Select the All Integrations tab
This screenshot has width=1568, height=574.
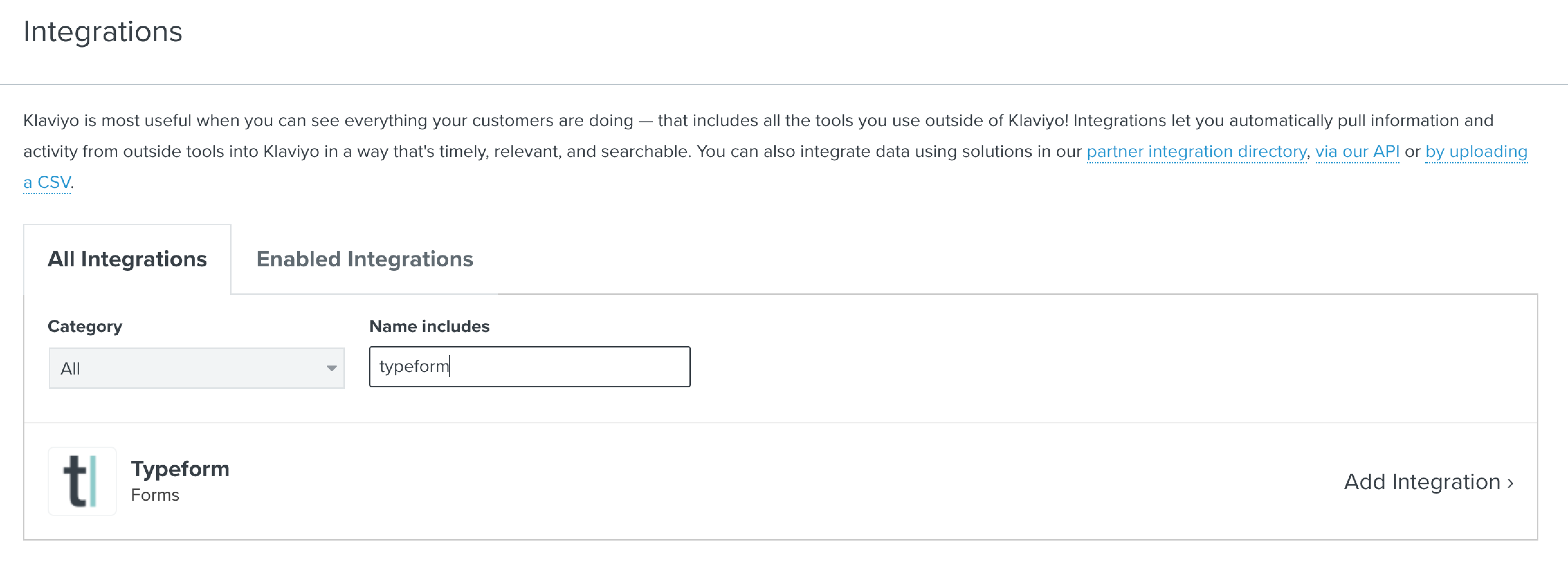coord(127,260)
